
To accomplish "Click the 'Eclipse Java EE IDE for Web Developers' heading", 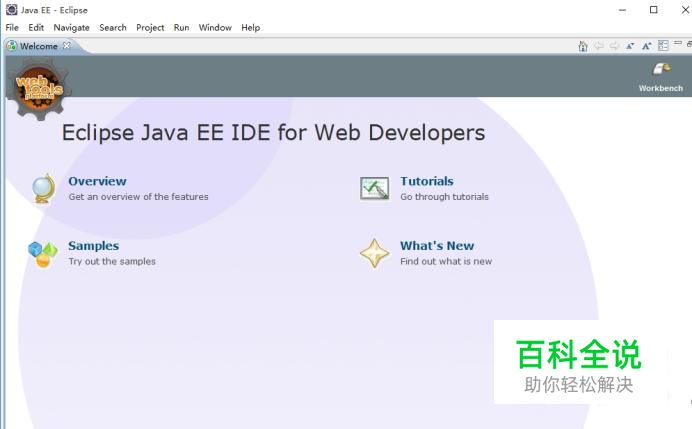I will [x=274, y=133].
